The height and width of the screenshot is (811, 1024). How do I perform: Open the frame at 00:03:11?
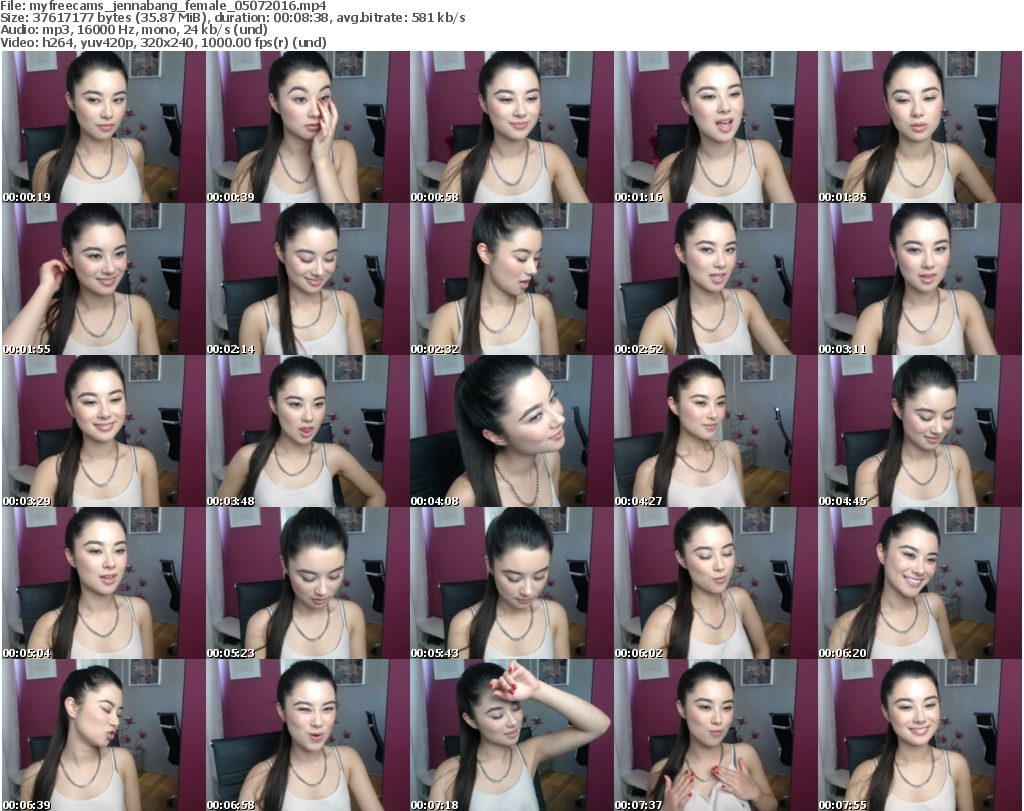(x=920, y=279)
